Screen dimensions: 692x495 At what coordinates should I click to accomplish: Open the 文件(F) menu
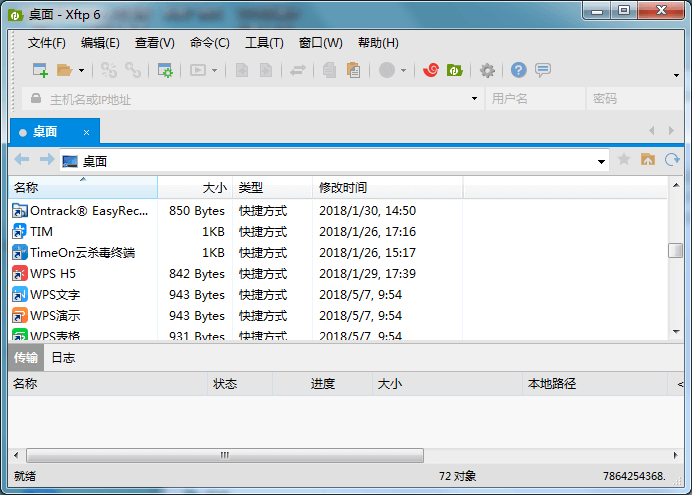point(46,43)
